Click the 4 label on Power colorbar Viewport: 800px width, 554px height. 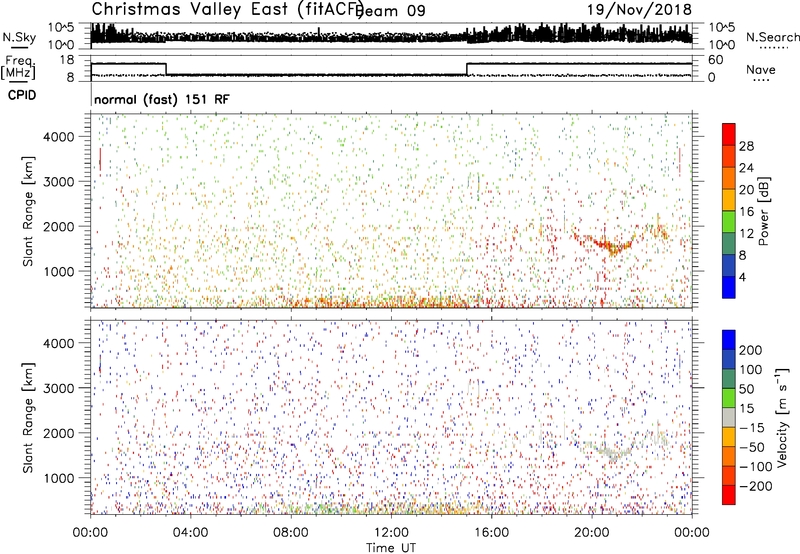[x=742, y=277]
